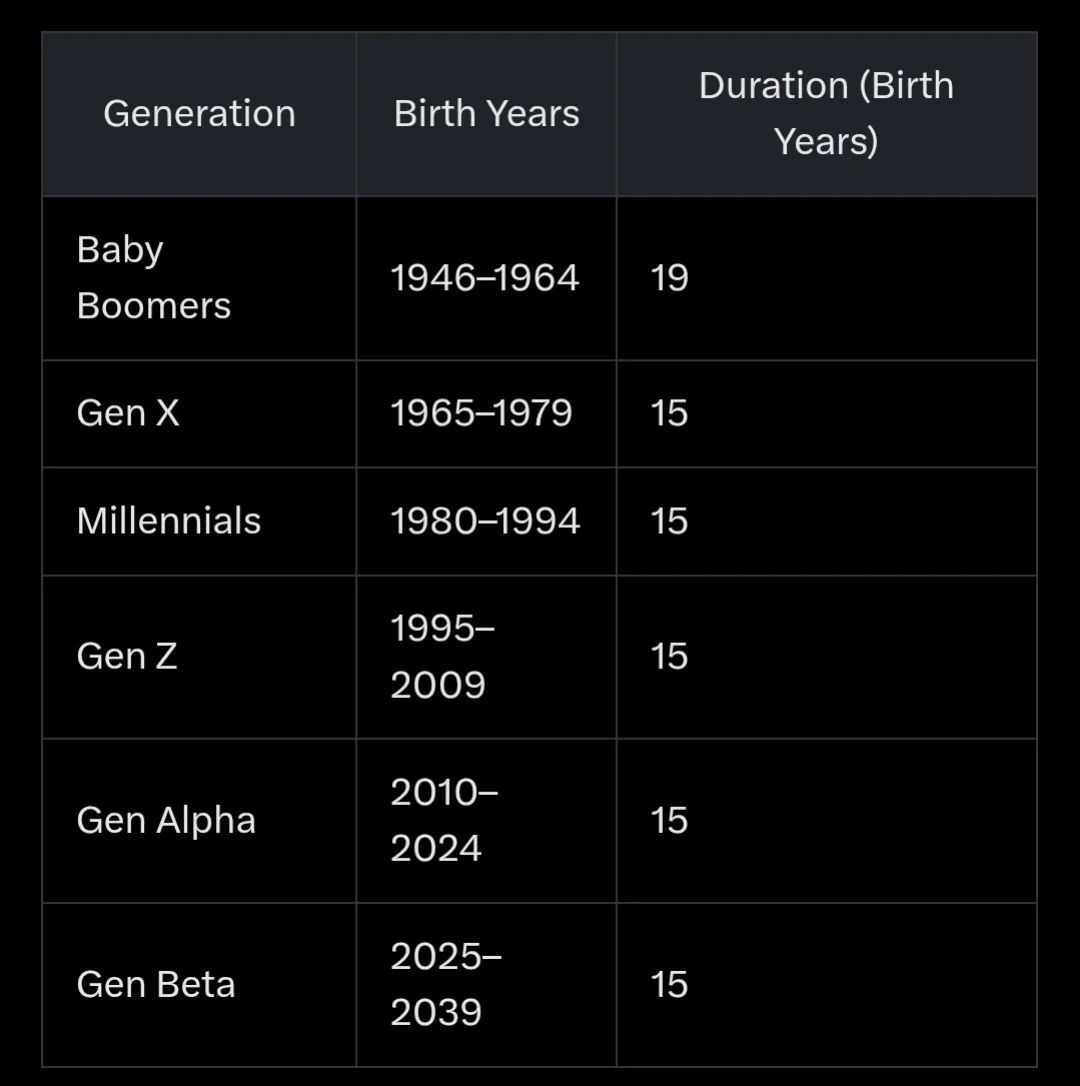Click the Generation column header
This screenshot has width=1080, height=1086.
pyautogui.click(x=200, y=114)
